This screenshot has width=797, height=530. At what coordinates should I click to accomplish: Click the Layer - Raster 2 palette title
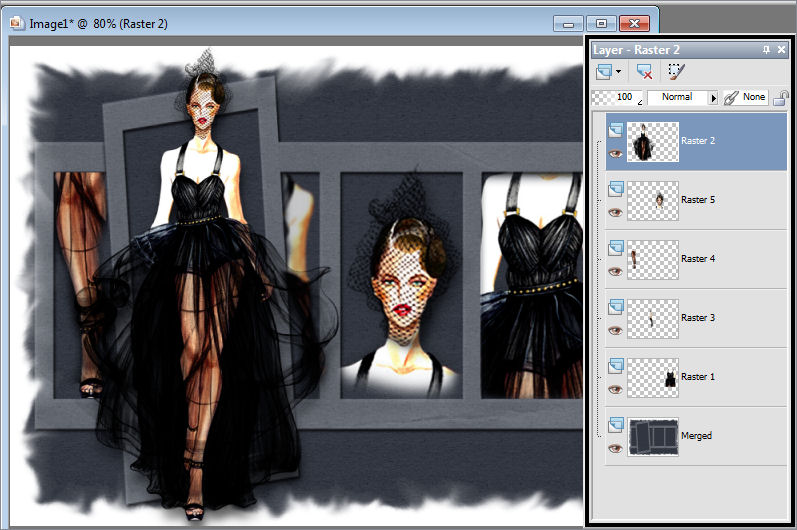[636, 50]
